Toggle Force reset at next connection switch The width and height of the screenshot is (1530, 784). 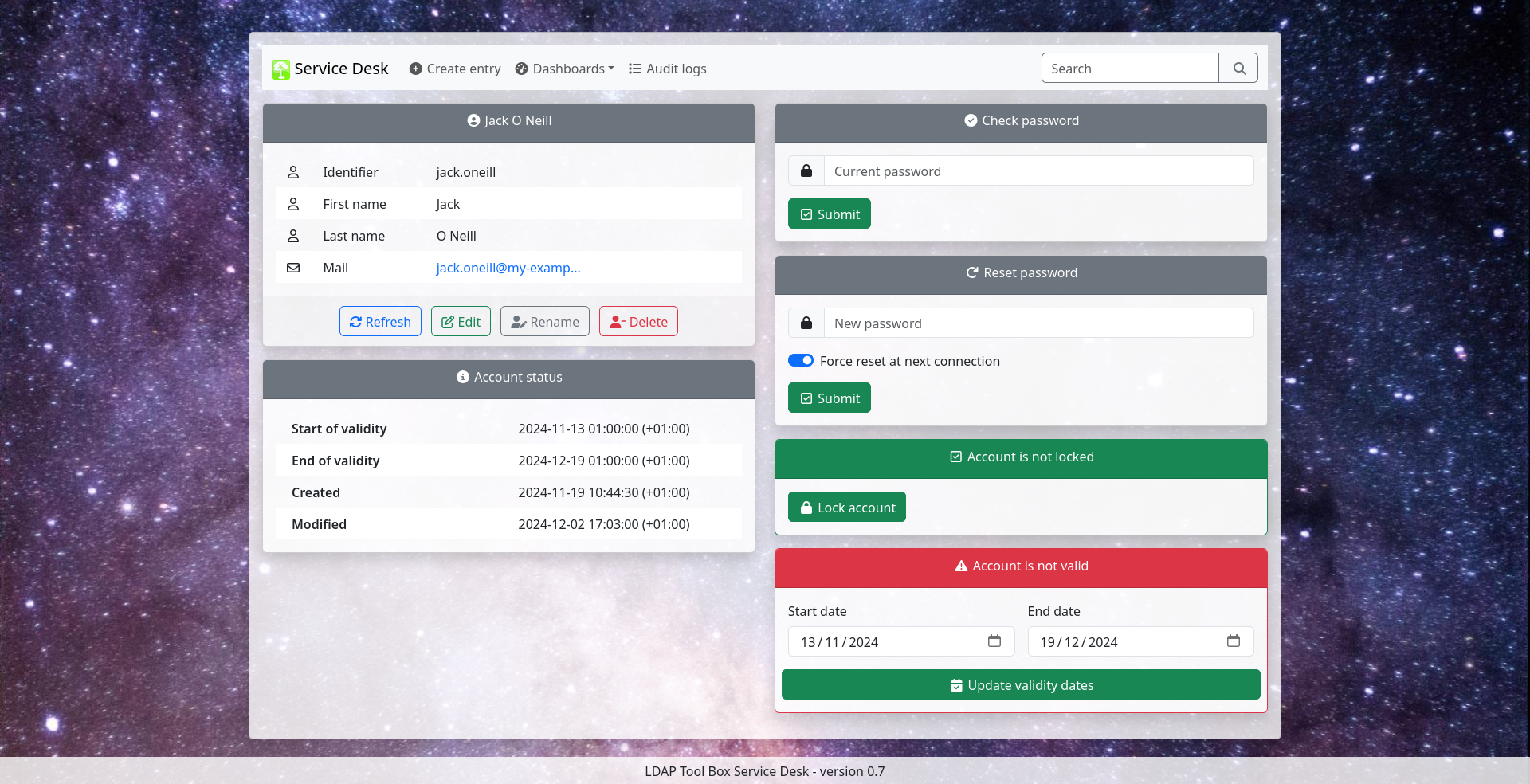pyautogui.click(x=801, y=361)
